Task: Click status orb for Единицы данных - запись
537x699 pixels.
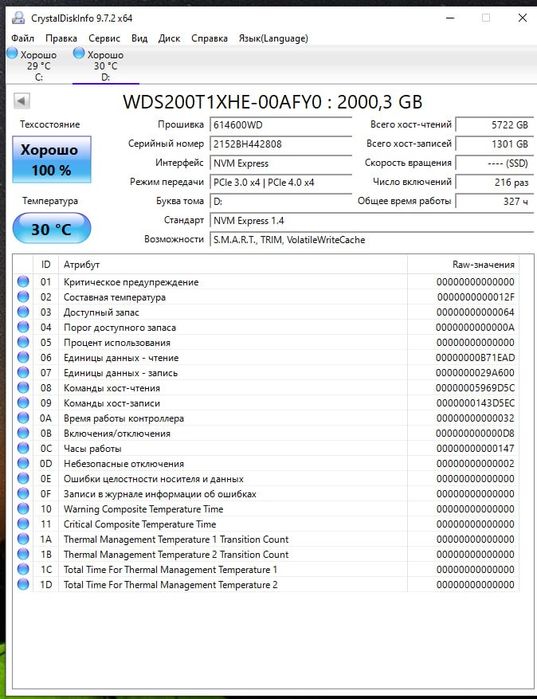Action: point(23,373)
